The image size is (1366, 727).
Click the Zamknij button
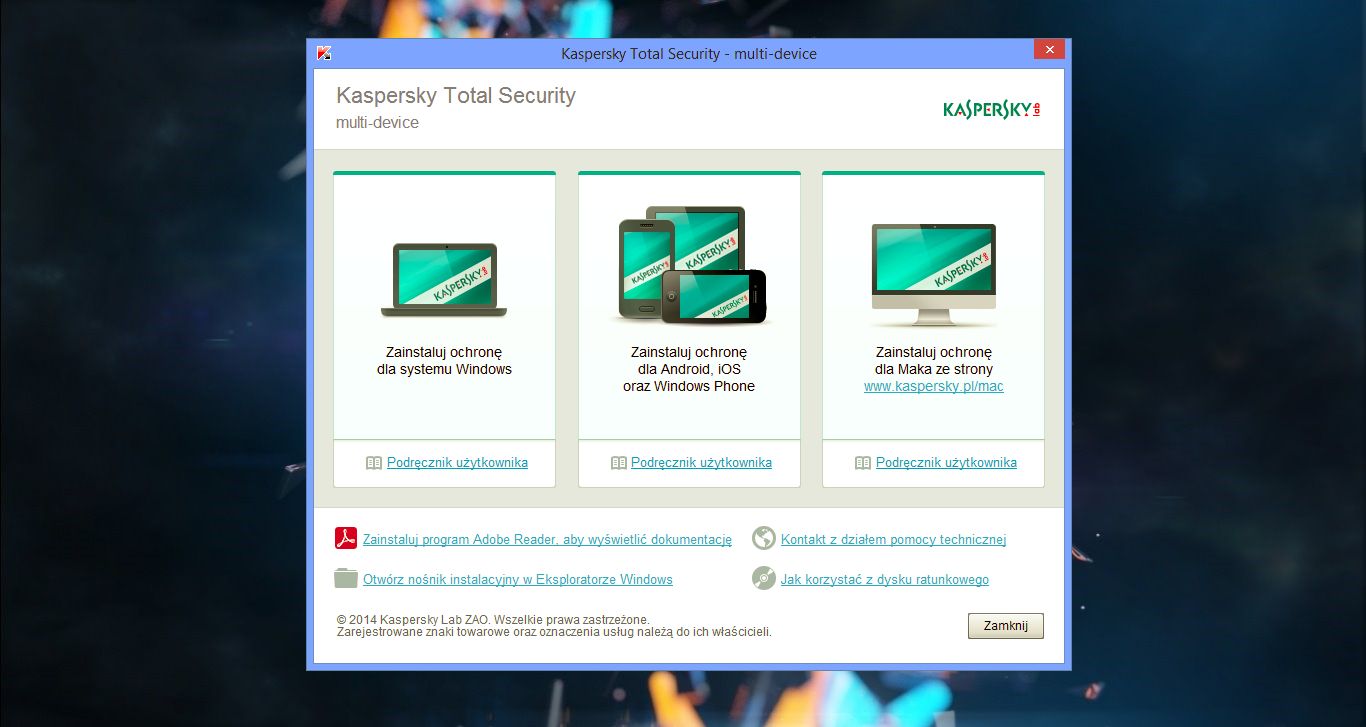click(1006, 626)
